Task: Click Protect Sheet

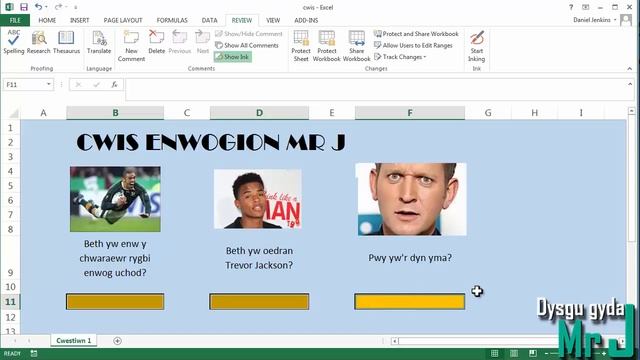Action: [x=301, y=46]
